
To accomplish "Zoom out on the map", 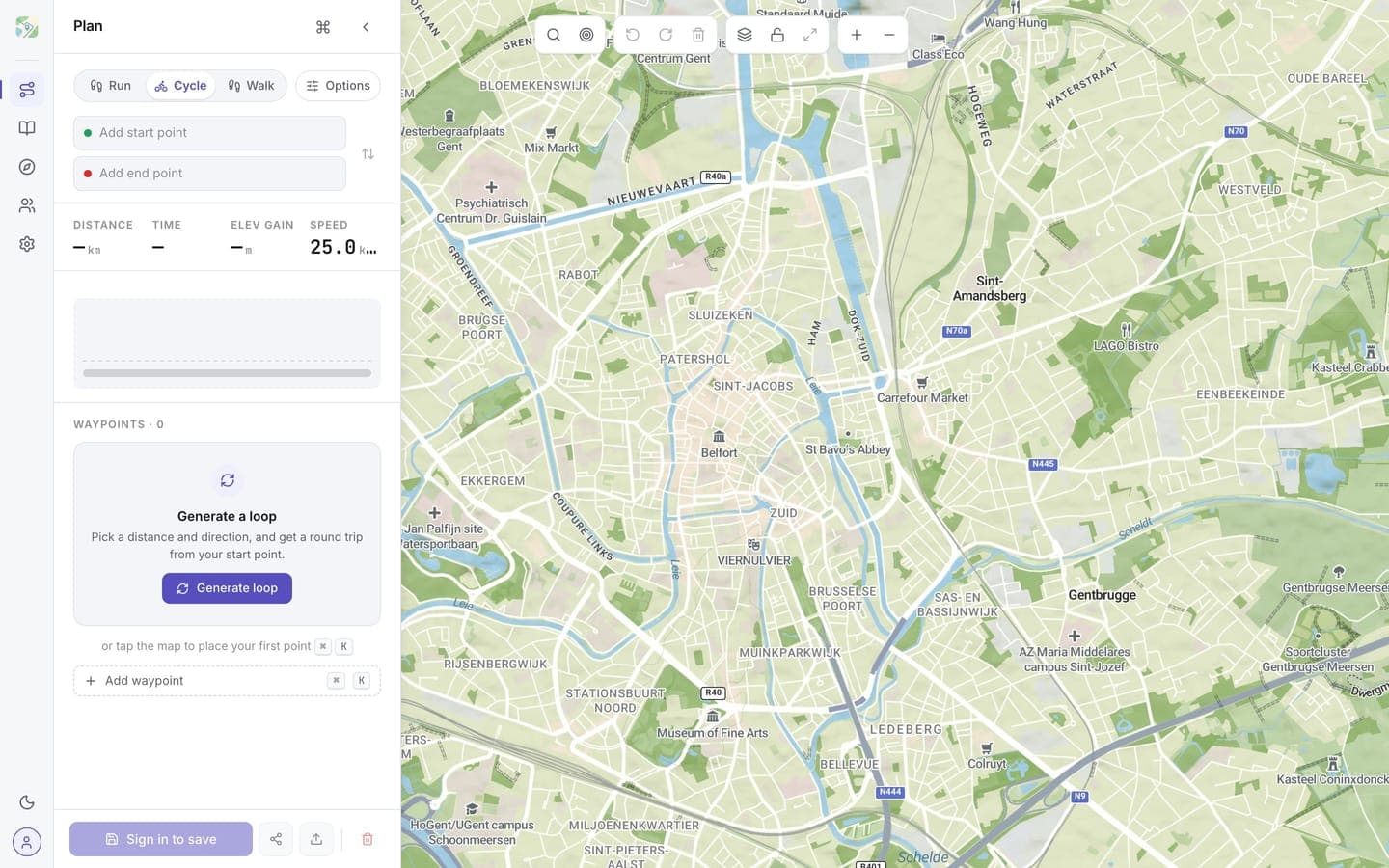I will [x=889, y=35].
